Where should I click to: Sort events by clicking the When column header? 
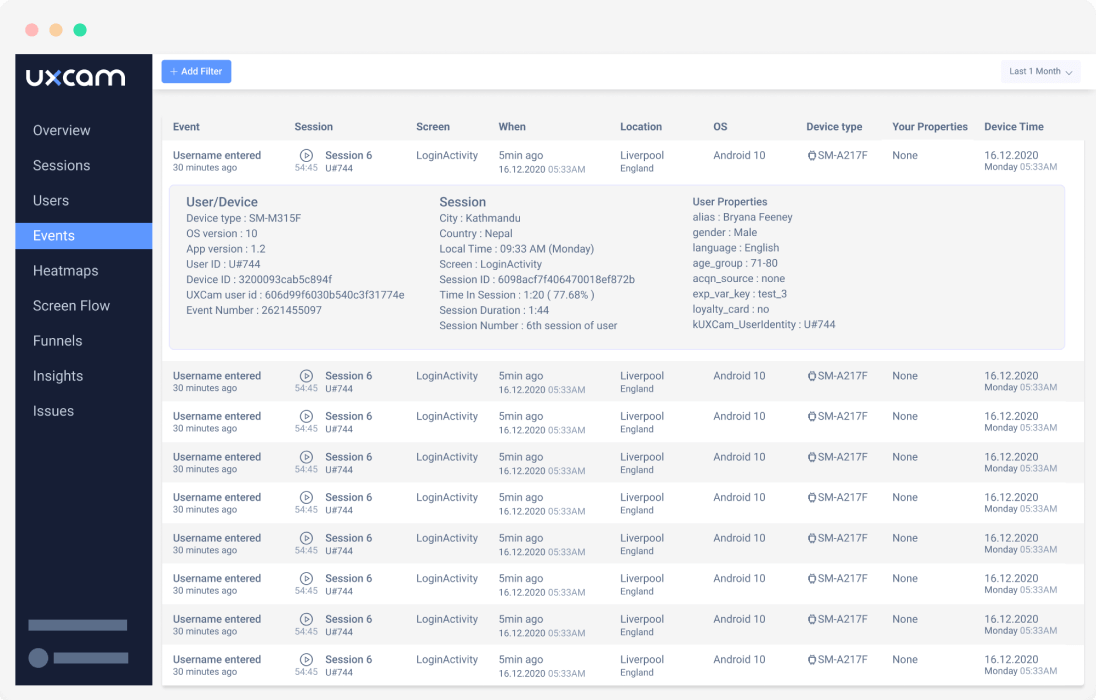[x=512, y=127]
